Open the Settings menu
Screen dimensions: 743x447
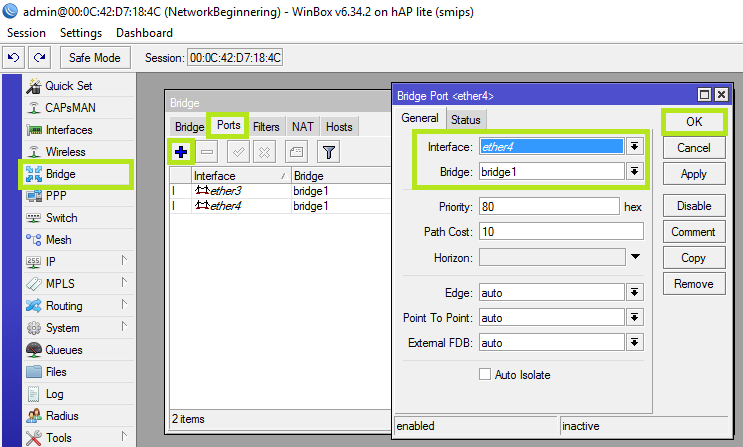[81, 33]
